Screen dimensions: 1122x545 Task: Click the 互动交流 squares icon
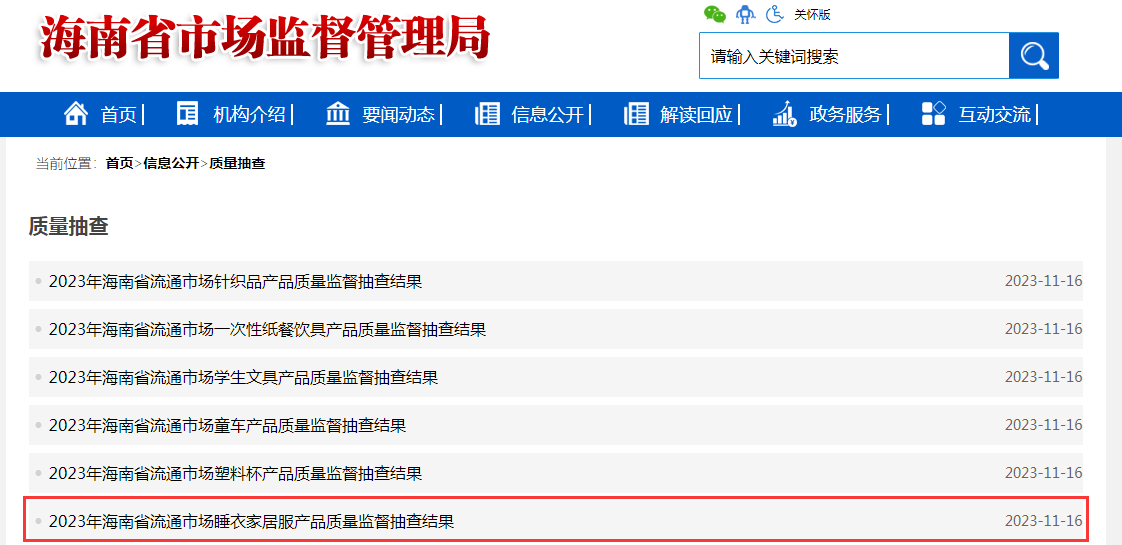click(x=934, y=114)
